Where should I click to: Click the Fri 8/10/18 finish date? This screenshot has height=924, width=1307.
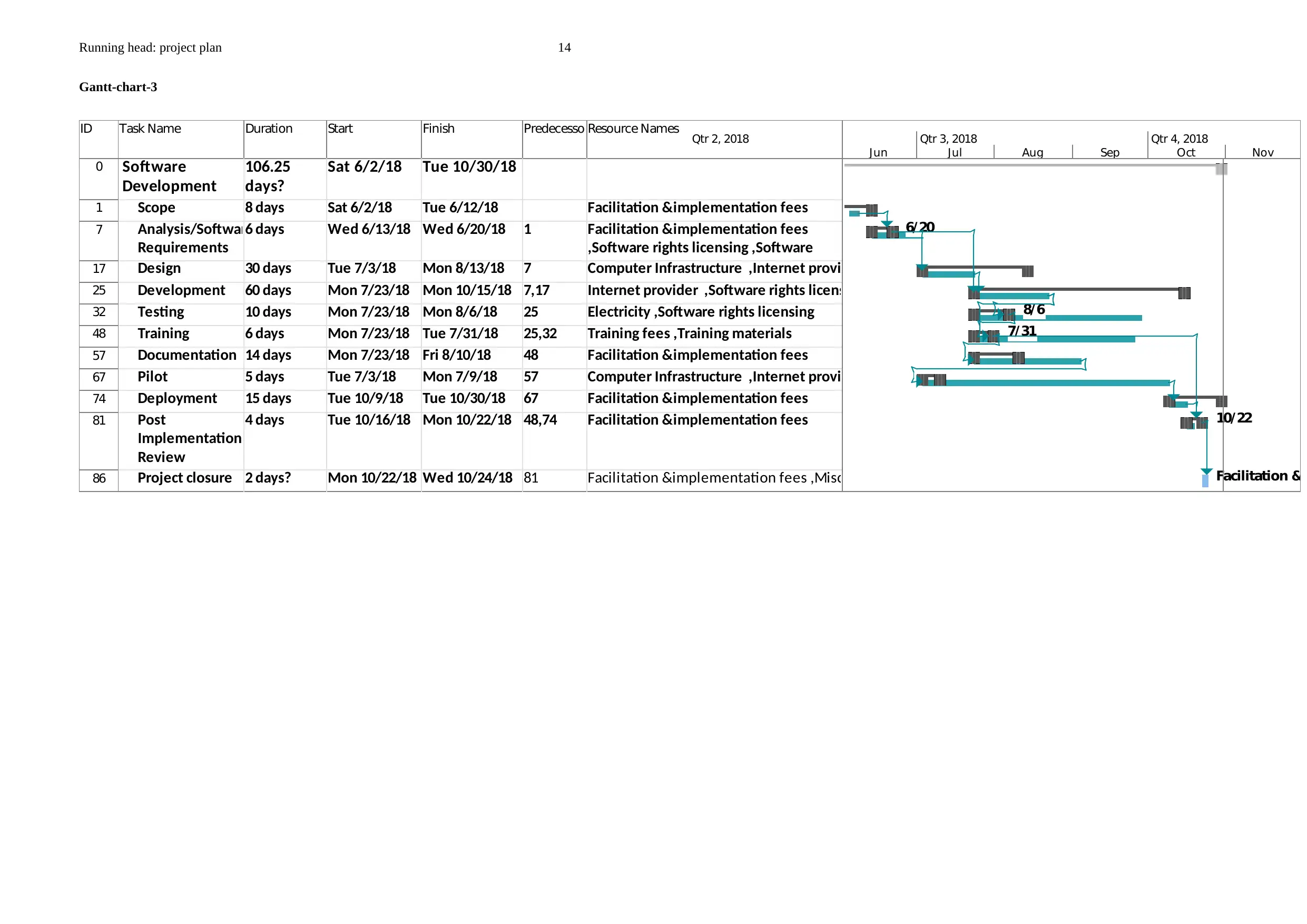[457, 355]
